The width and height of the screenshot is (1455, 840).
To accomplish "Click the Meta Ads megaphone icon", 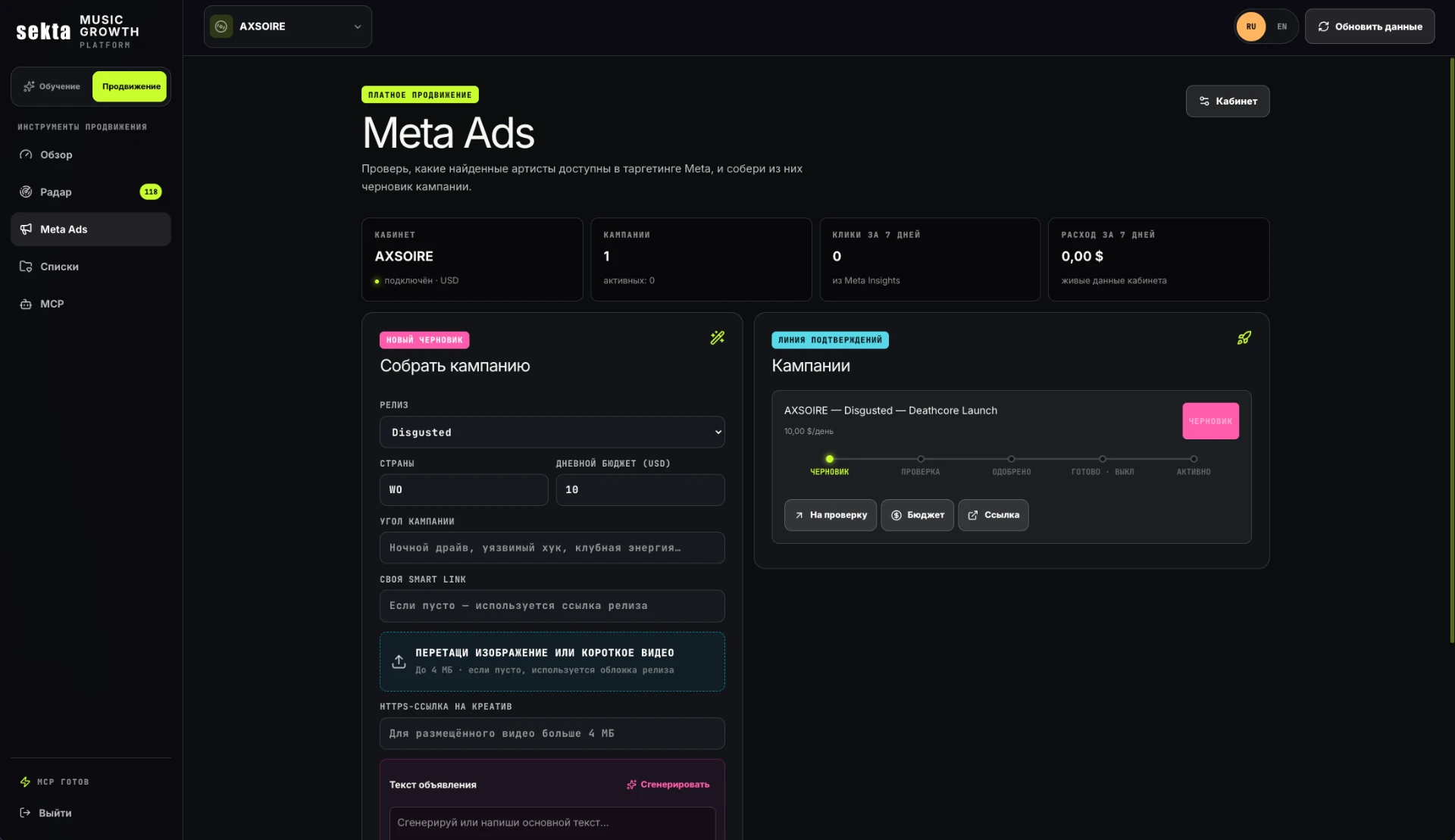I will (26, 229).
